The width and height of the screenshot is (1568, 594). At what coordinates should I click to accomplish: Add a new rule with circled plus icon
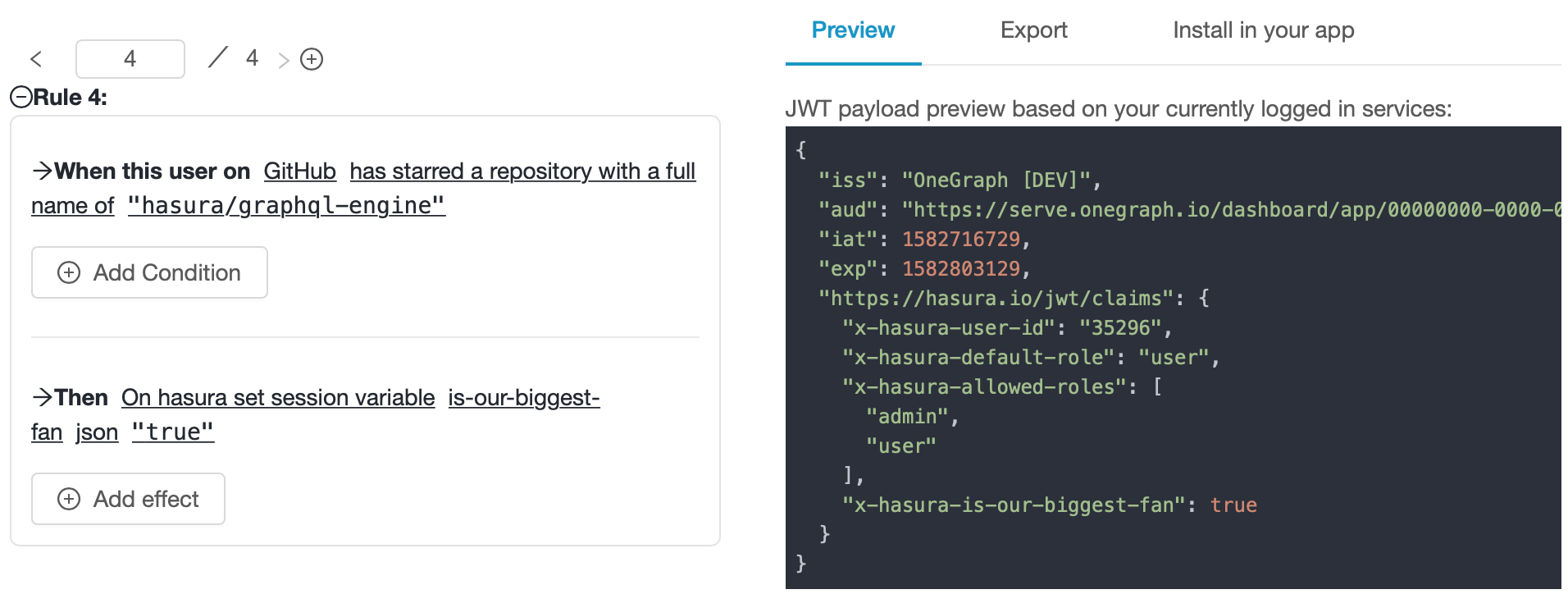pyautogui.click(x=312, y=59)
